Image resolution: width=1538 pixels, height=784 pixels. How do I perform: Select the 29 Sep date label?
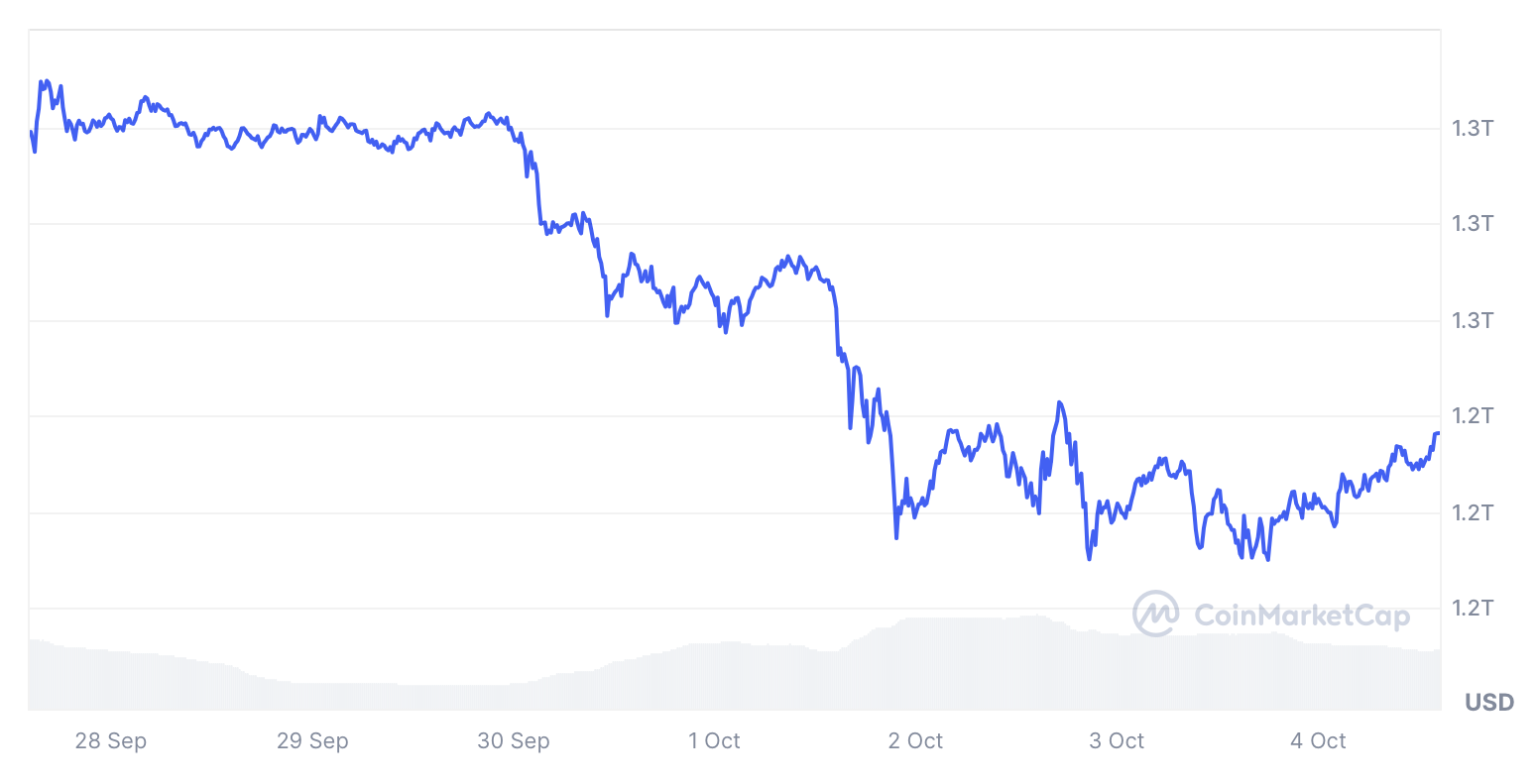click(x=312, y=740)
